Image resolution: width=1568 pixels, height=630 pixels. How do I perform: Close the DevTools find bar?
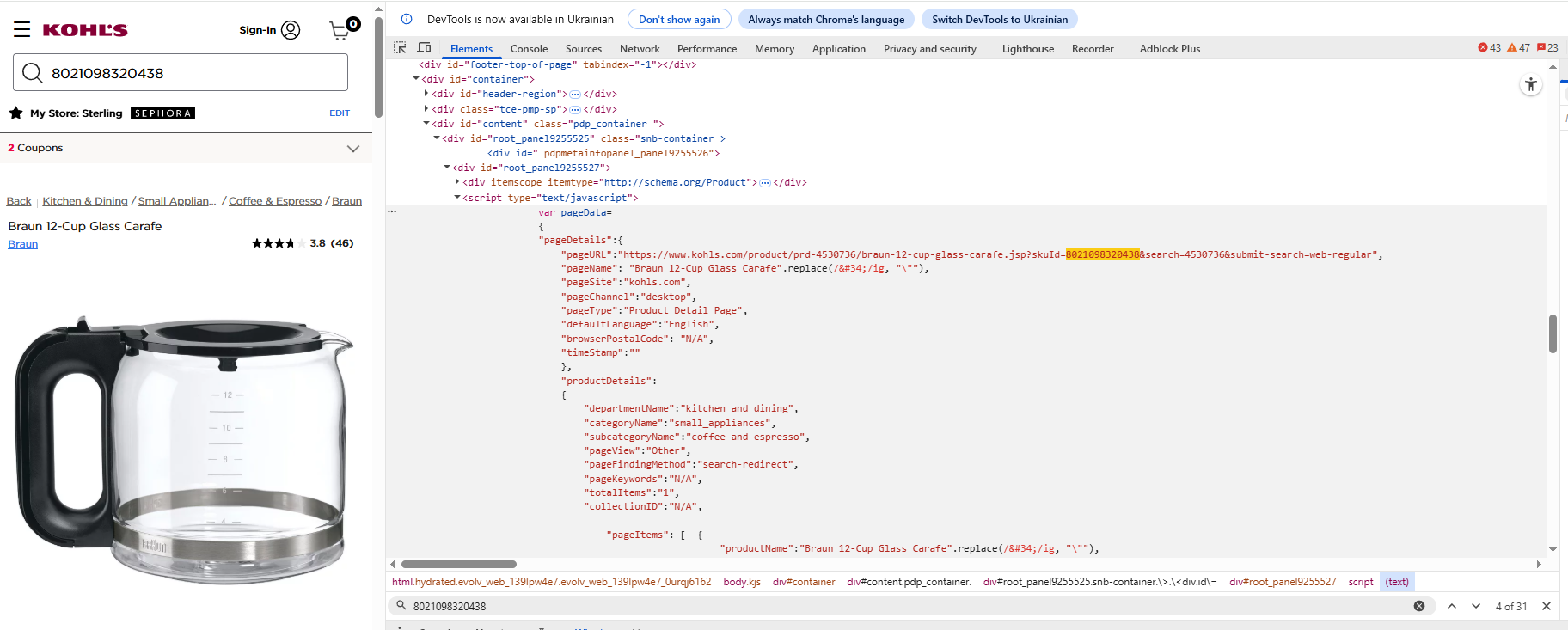pos(1547,606)
